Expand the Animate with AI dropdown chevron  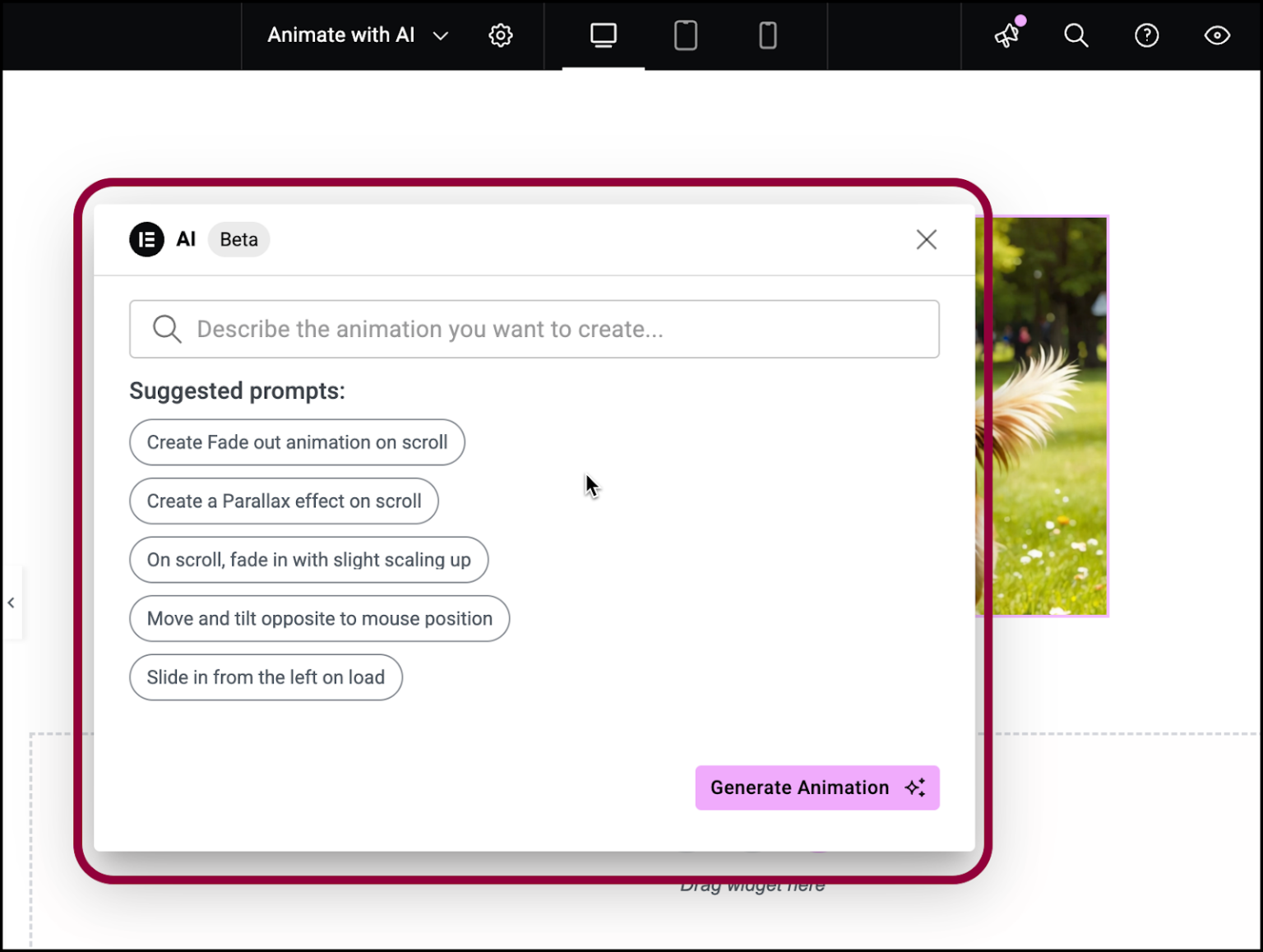coord(441,35)
